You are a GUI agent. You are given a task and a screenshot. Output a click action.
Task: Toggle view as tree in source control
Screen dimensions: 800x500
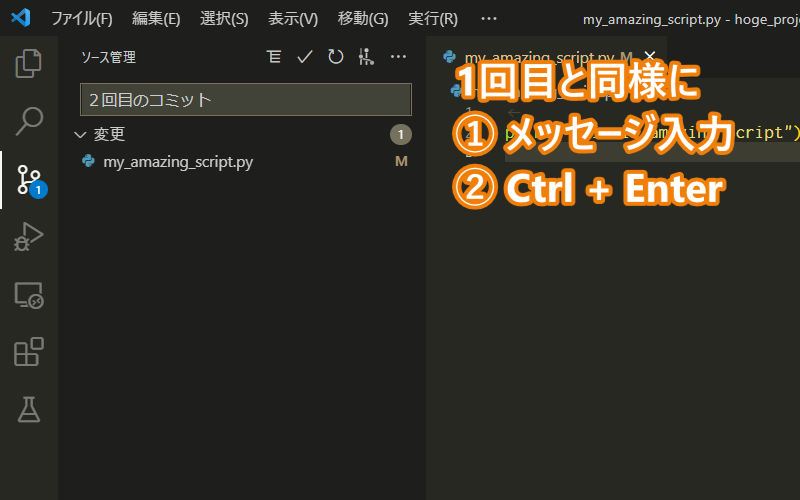(x=274, y=57)
